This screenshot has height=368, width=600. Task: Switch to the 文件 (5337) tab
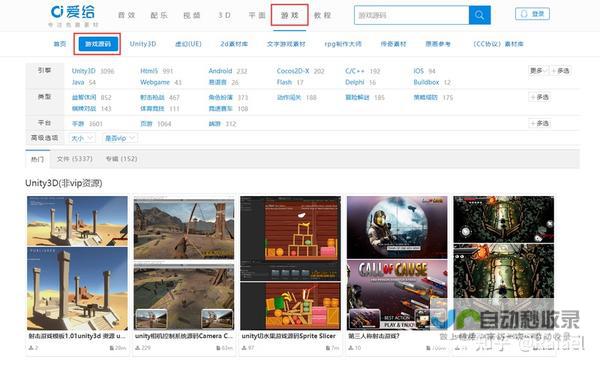(x=75, y=159)
